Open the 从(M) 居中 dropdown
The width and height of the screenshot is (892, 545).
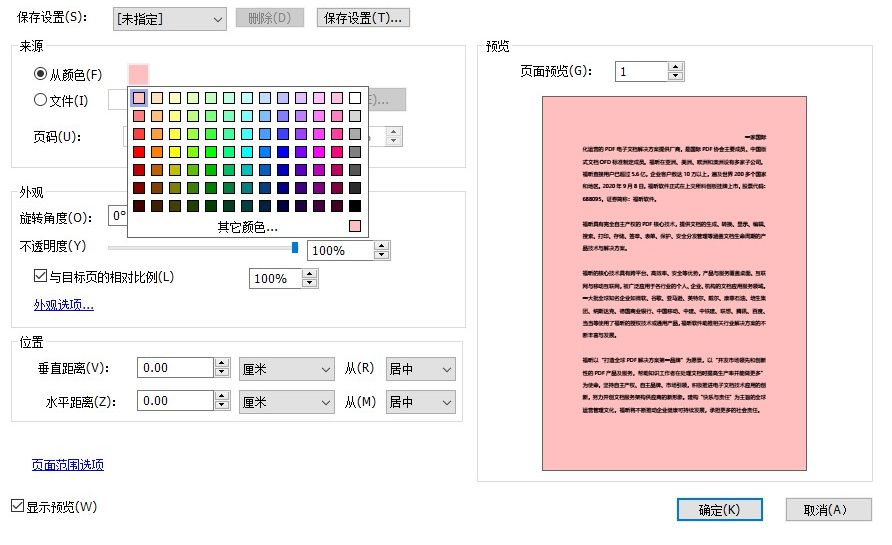click(420, 402)
